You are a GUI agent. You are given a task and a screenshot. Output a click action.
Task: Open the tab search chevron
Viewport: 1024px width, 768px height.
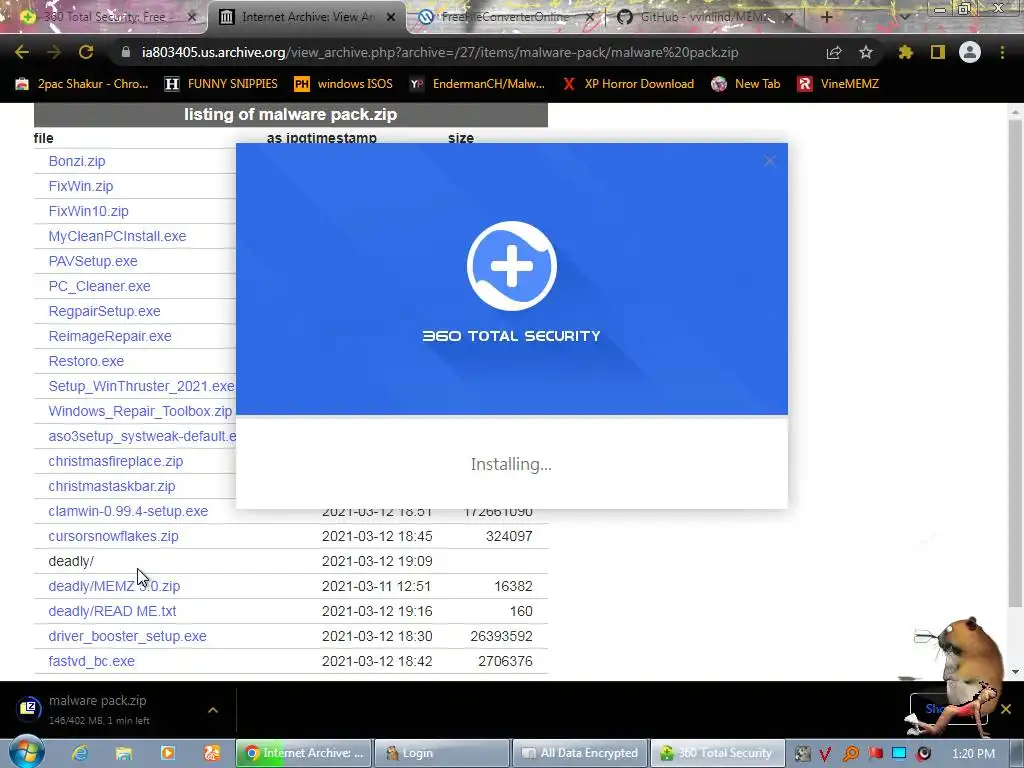tap(905, 17)
